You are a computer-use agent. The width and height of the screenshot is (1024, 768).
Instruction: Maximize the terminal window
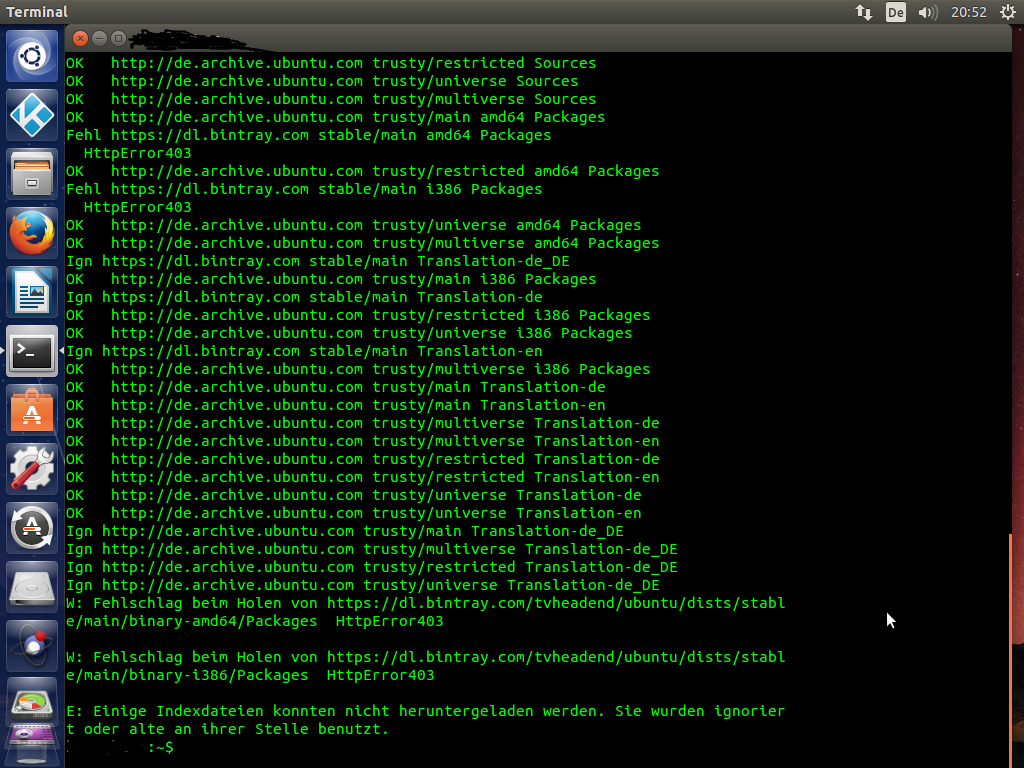tap(118, 39)
